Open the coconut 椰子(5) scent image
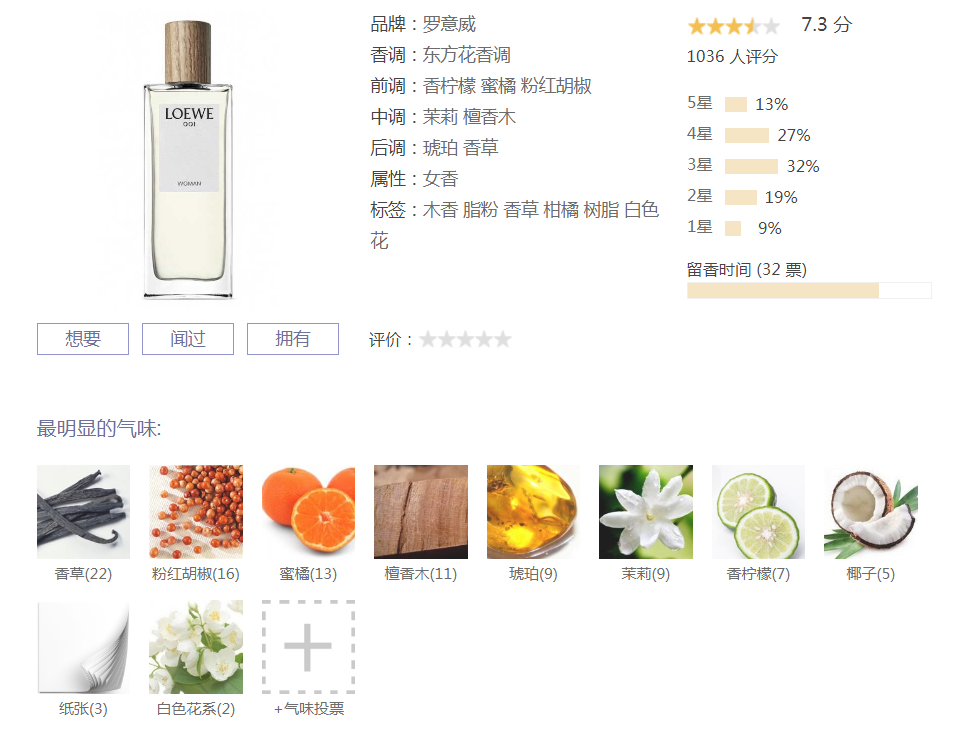This screenshot has height=736, width=954. tap(871, 512)
